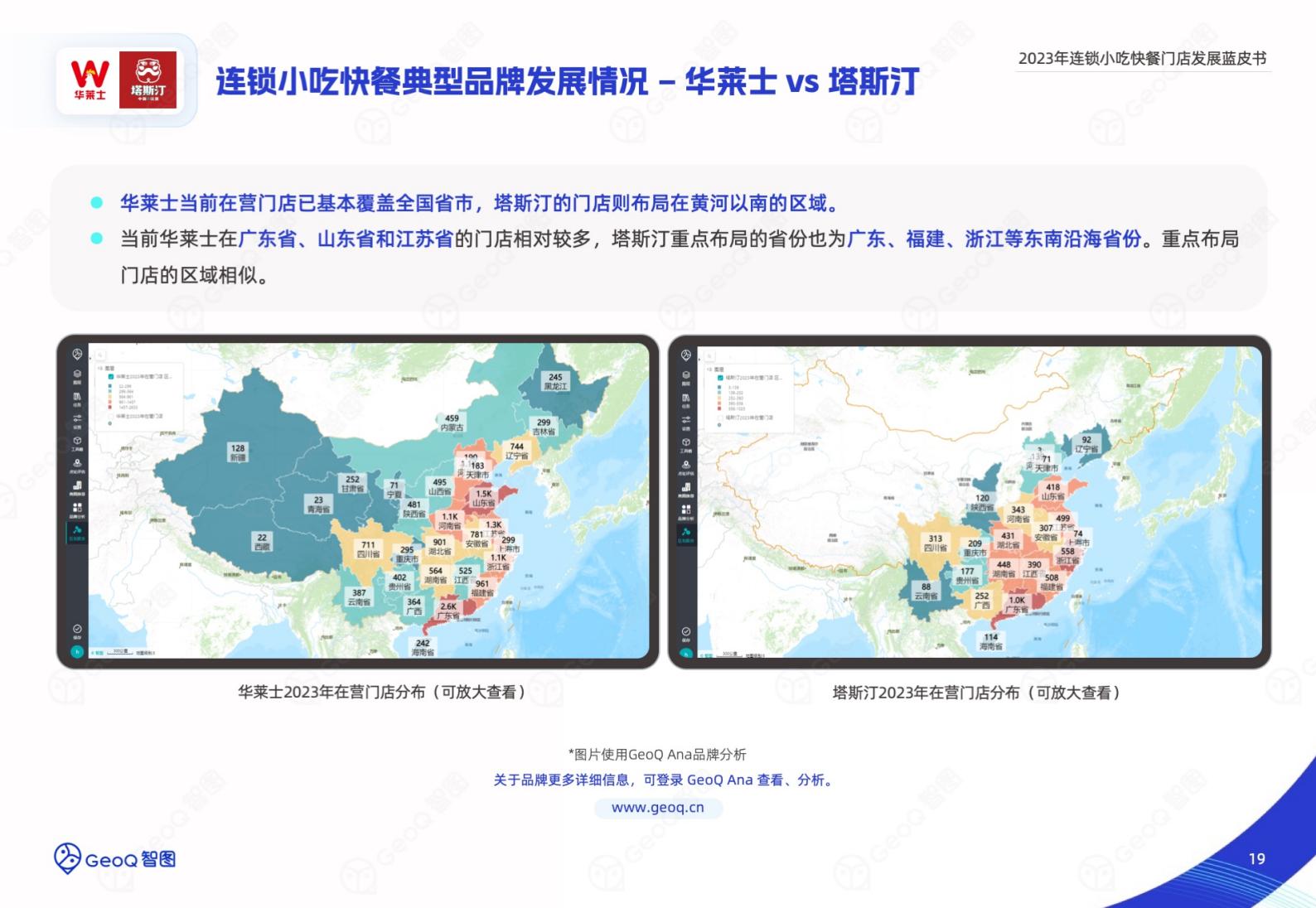Click the GeoQ 智图 footer logo
The width and height of the screenshot is (1316, 908).
pyautogui.click(x=115, y=859)
